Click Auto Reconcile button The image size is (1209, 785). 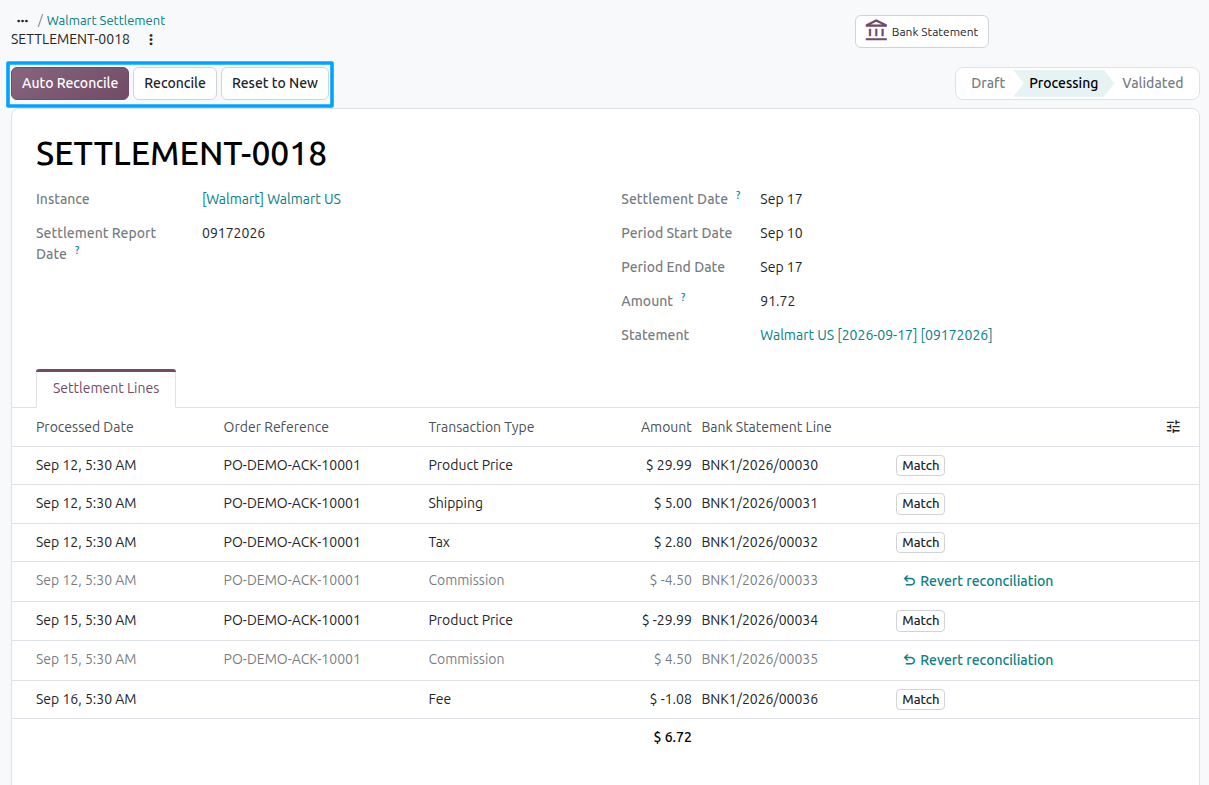click(70, 83)
